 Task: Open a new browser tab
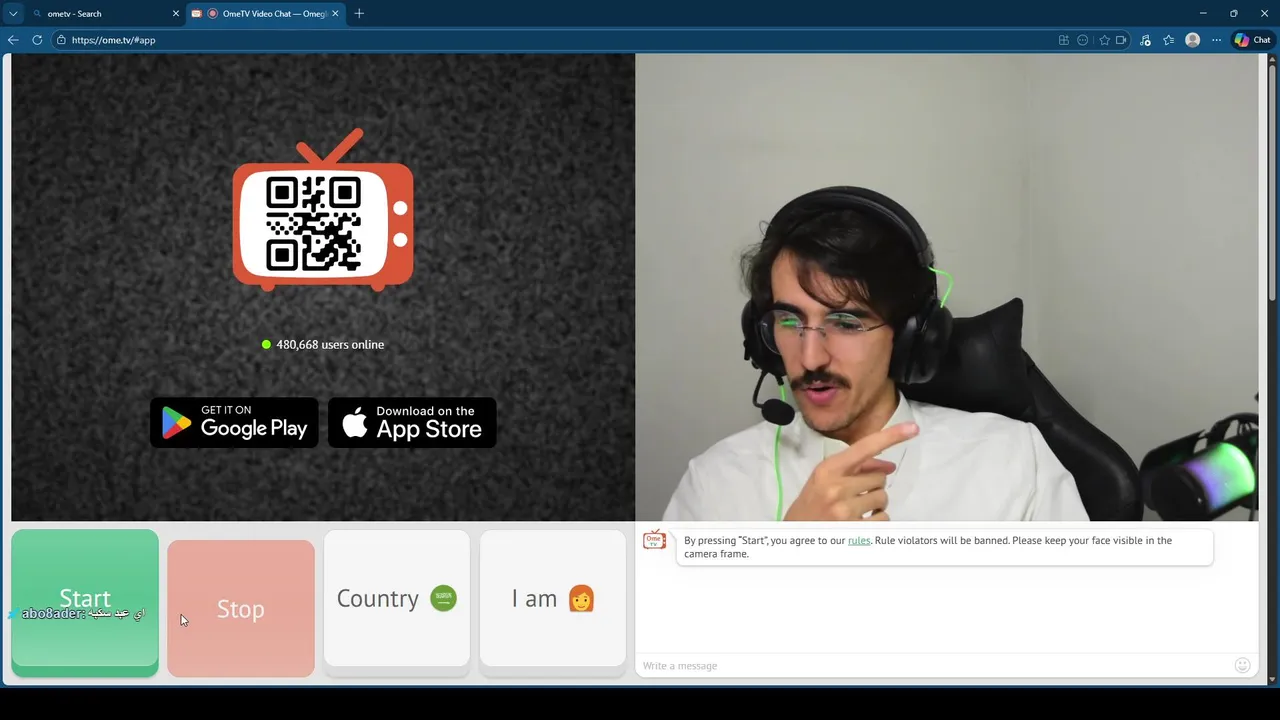pos(359,13)
